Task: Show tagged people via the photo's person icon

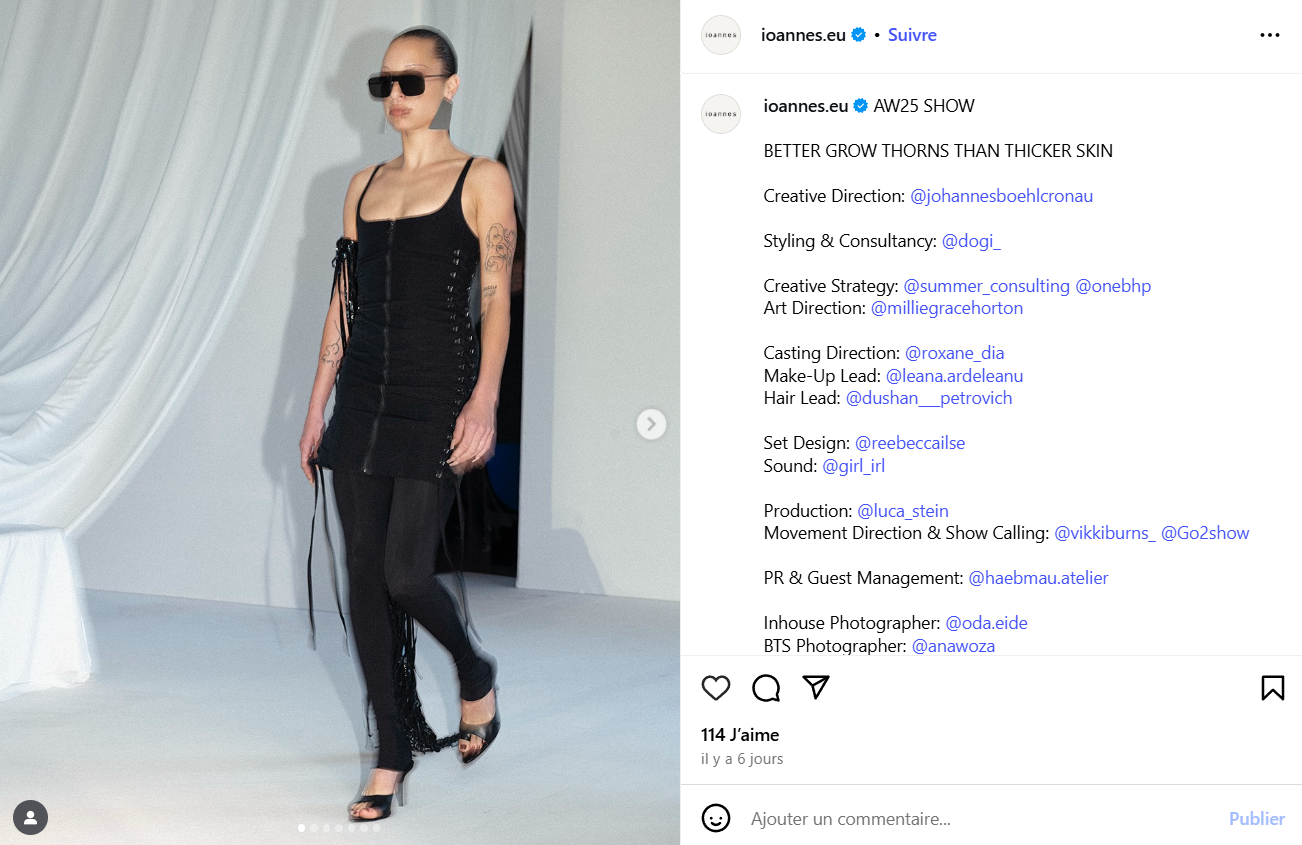Action: [31, 818]
